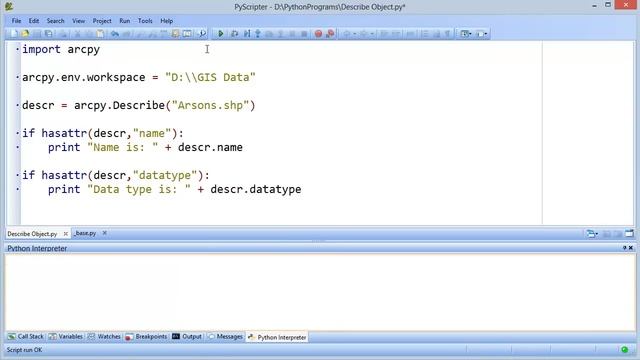Open the Search menu
The height and width of the screenshot is (360, 640).
(56, 21)
